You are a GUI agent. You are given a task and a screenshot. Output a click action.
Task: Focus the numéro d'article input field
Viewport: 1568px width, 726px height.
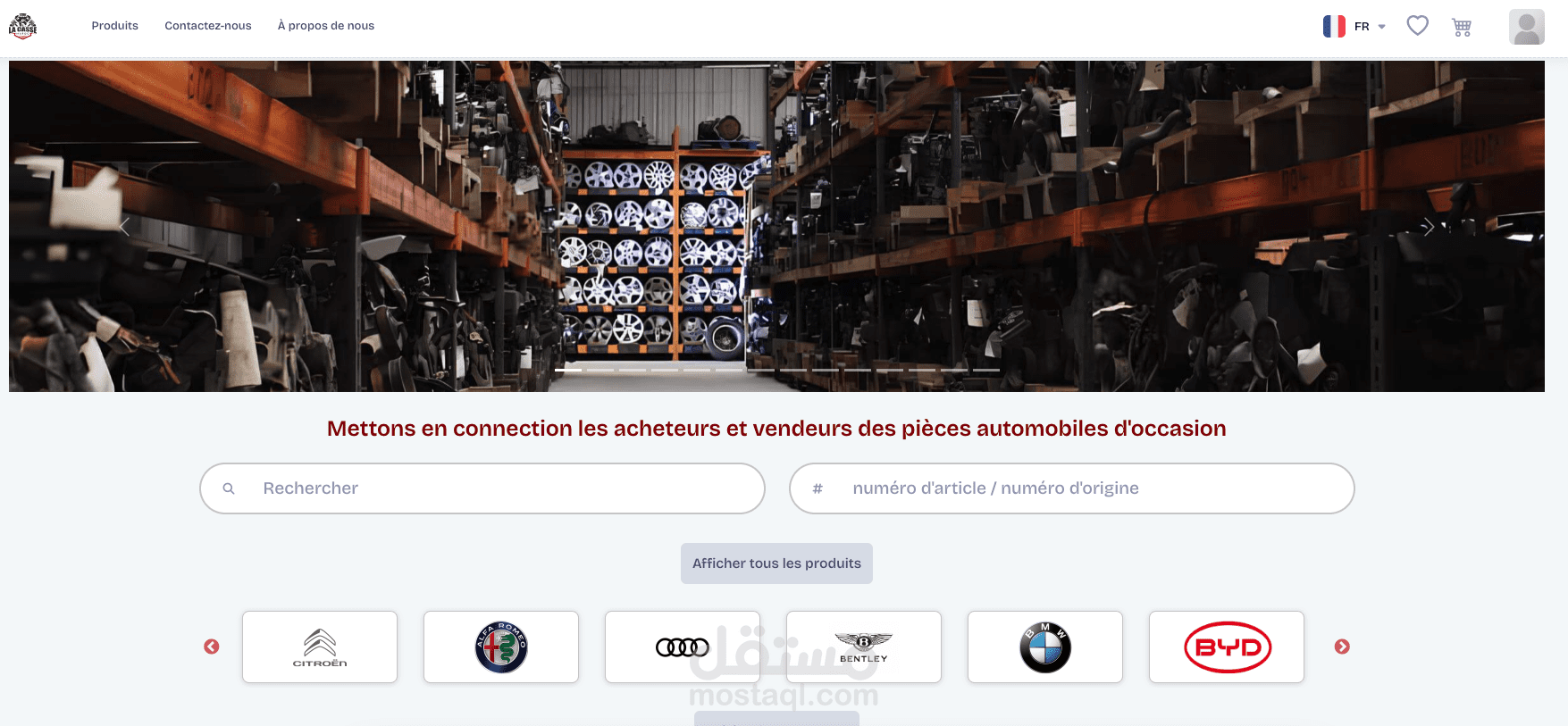click(x=1072, y=488)
